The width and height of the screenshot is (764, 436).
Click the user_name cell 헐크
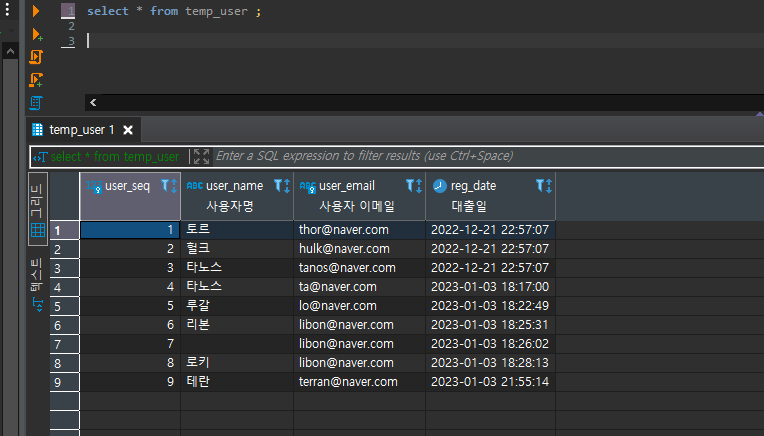(237, 248)
